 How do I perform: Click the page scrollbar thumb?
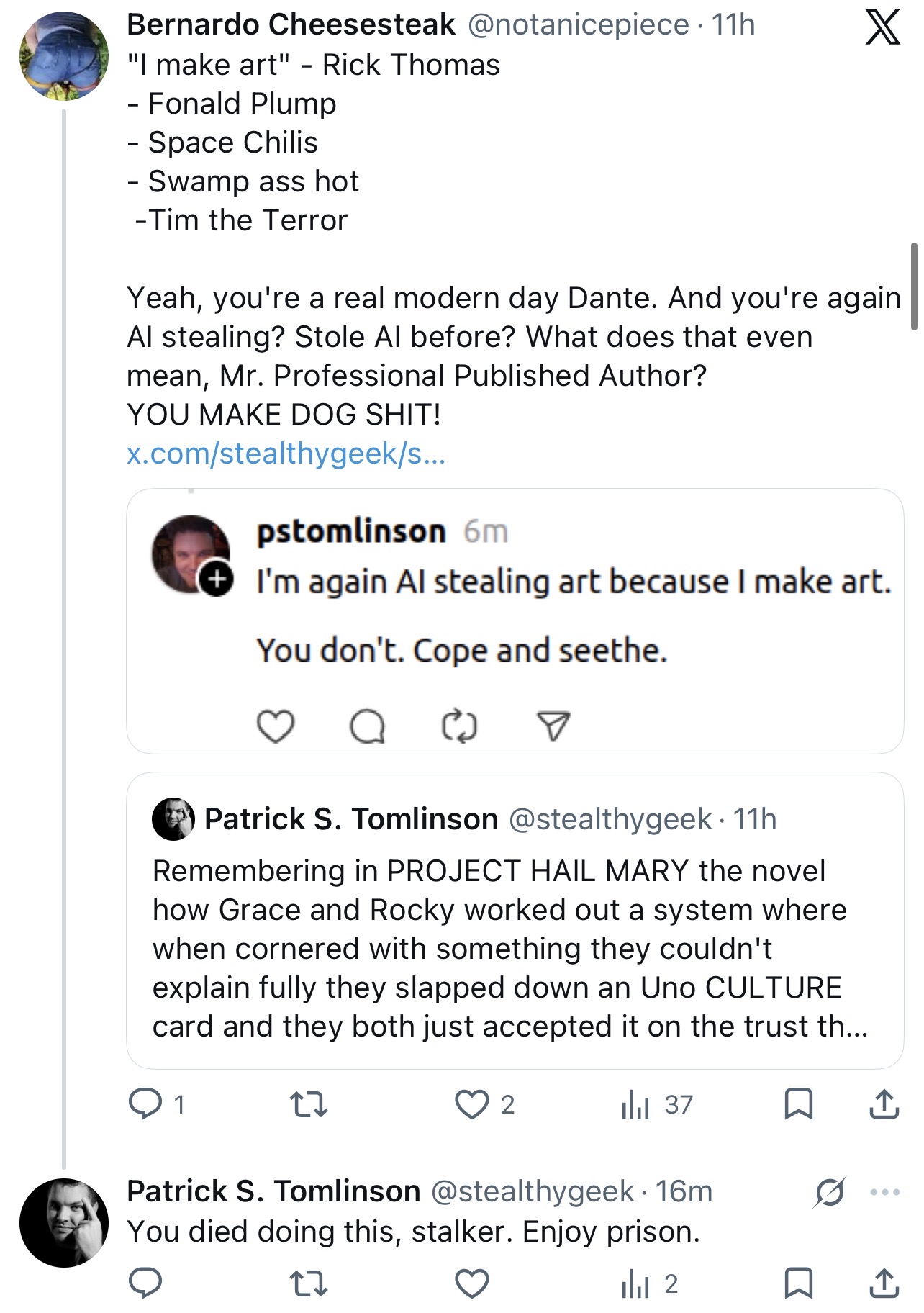click(914, 286)
